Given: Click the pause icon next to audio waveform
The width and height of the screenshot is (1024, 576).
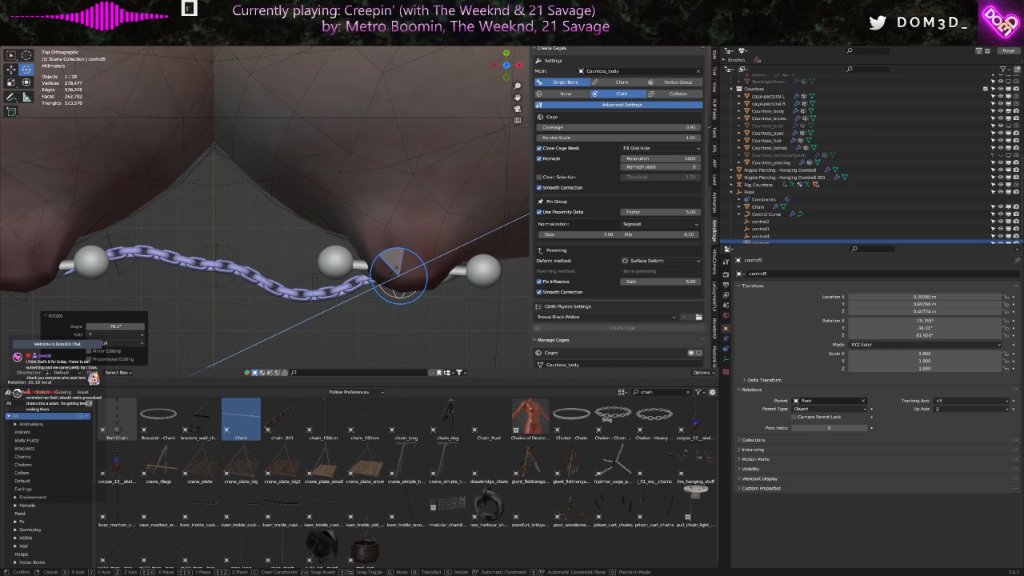Looking at the screenshot, I should click(x=189, y=8).
